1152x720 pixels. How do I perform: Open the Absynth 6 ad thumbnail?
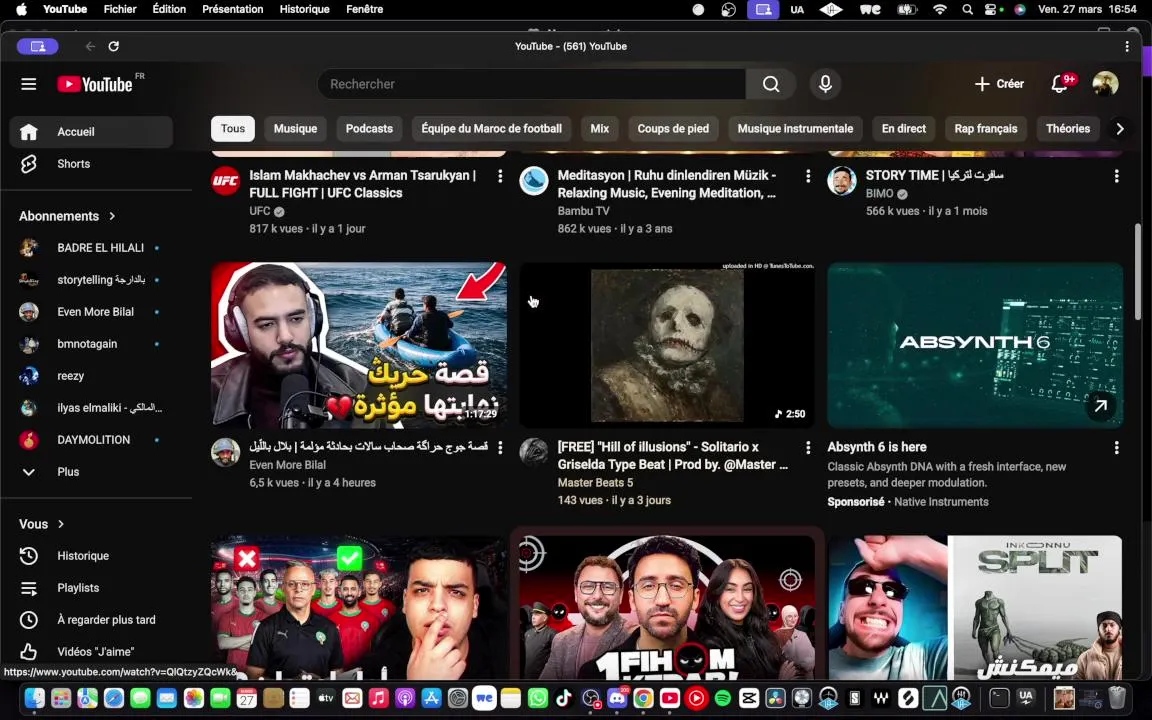(x=976, y=345)
